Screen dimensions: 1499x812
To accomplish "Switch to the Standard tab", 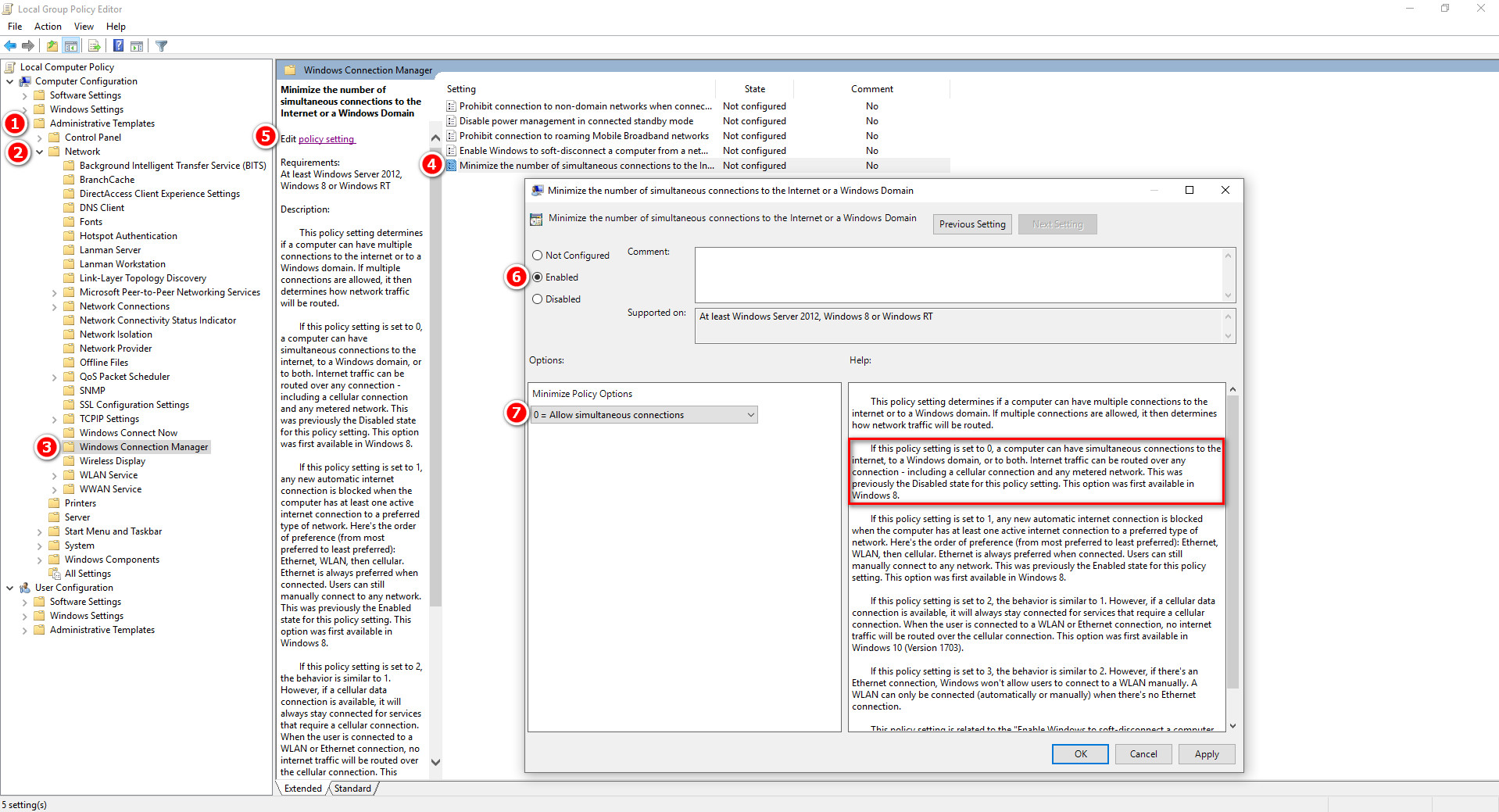I will [352, 789].
